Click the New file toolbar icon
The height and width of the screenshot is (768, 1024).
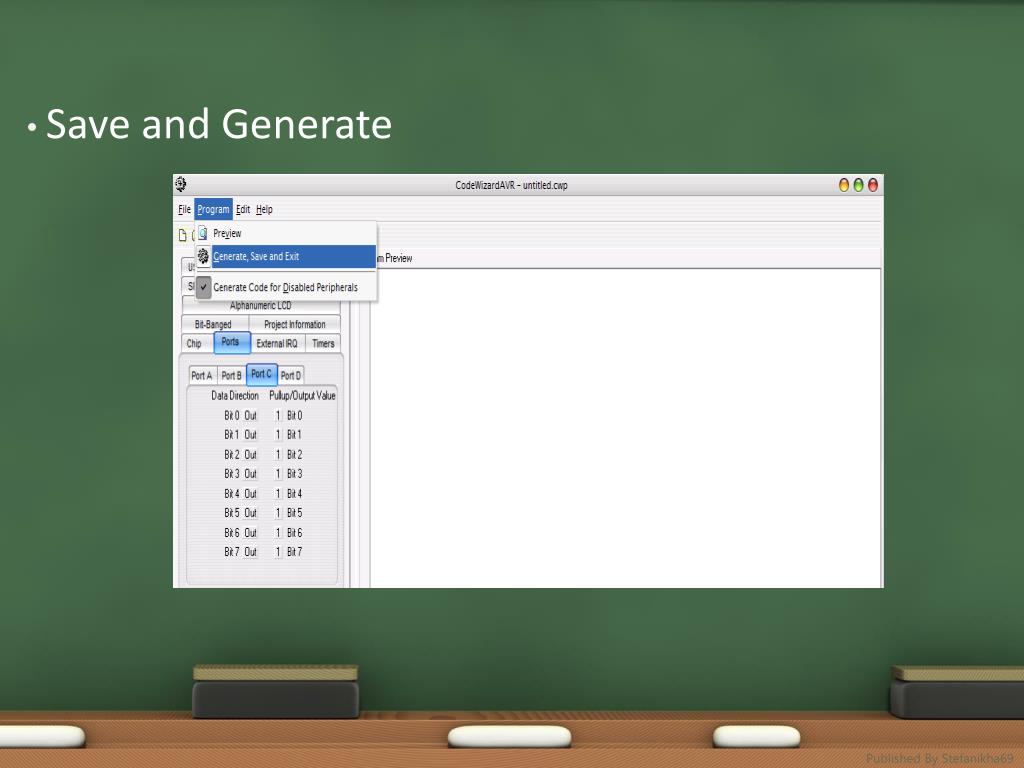[183, 235]
